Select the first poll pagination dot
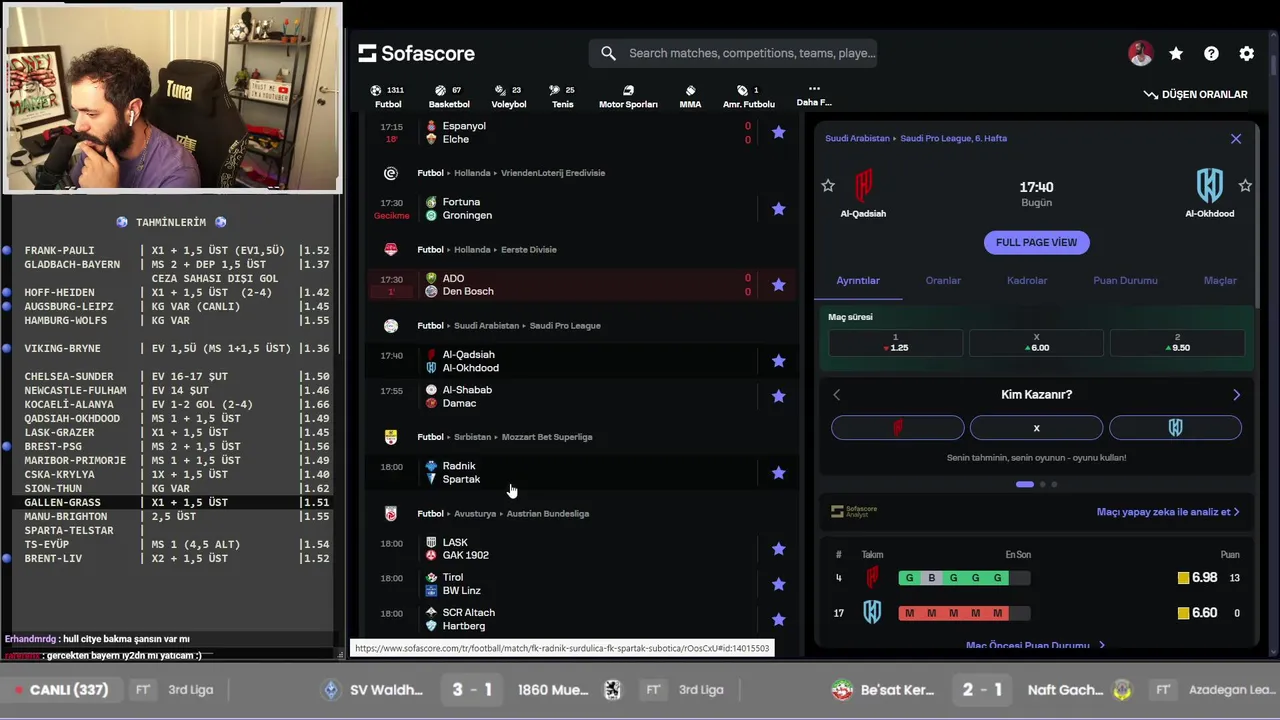Image resolution: width=1280 pixels, height=720 pixels. pos(1025,484)
